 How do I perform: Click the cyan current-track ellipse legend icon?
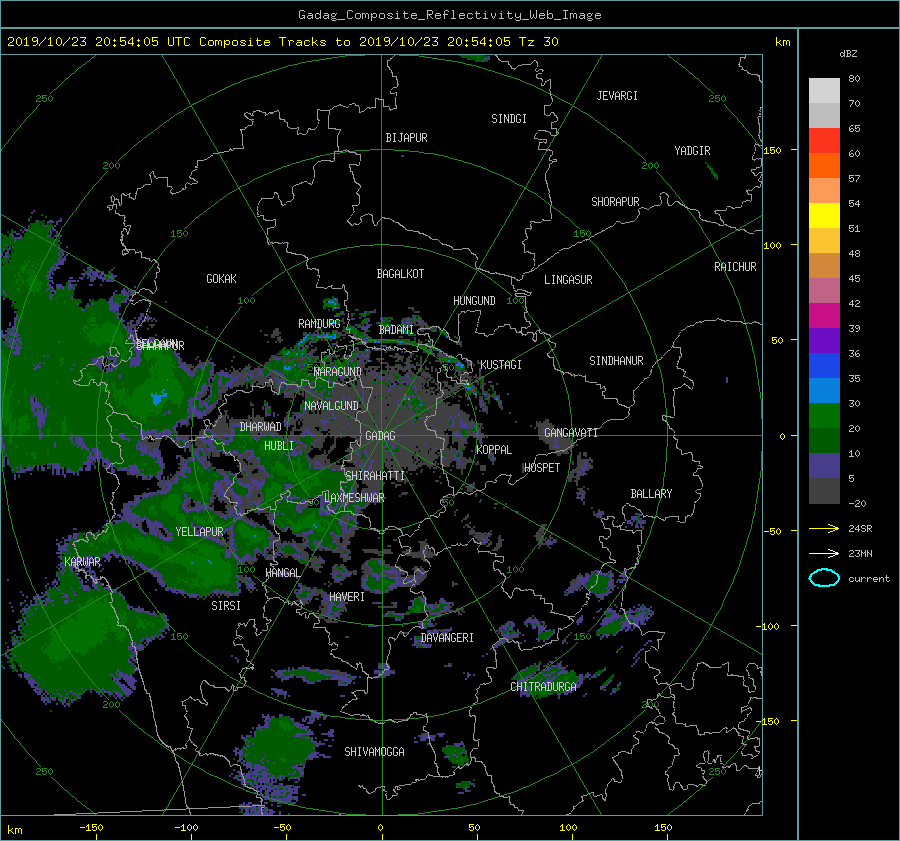click(824, 578)
